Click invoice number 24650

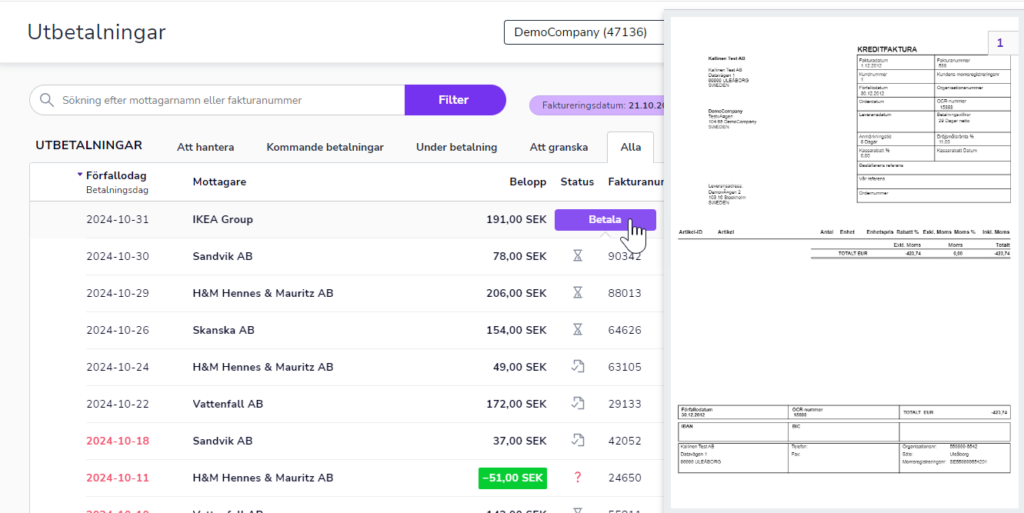(x=624, y=478)
